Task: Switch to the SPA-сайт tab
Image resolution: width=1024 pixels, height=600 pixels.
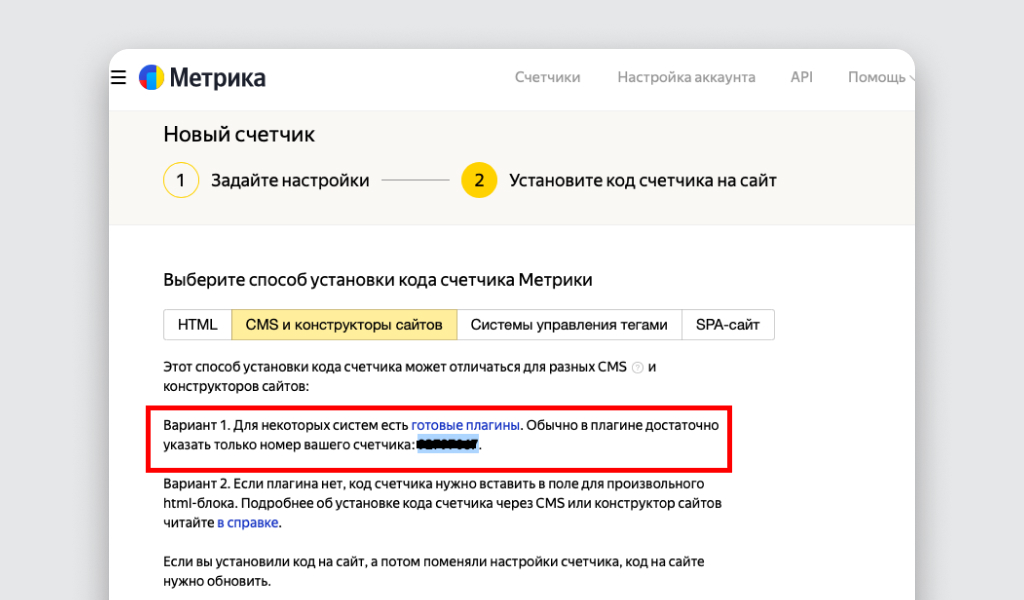Action: pyautogui.click(x=728, y=324)
